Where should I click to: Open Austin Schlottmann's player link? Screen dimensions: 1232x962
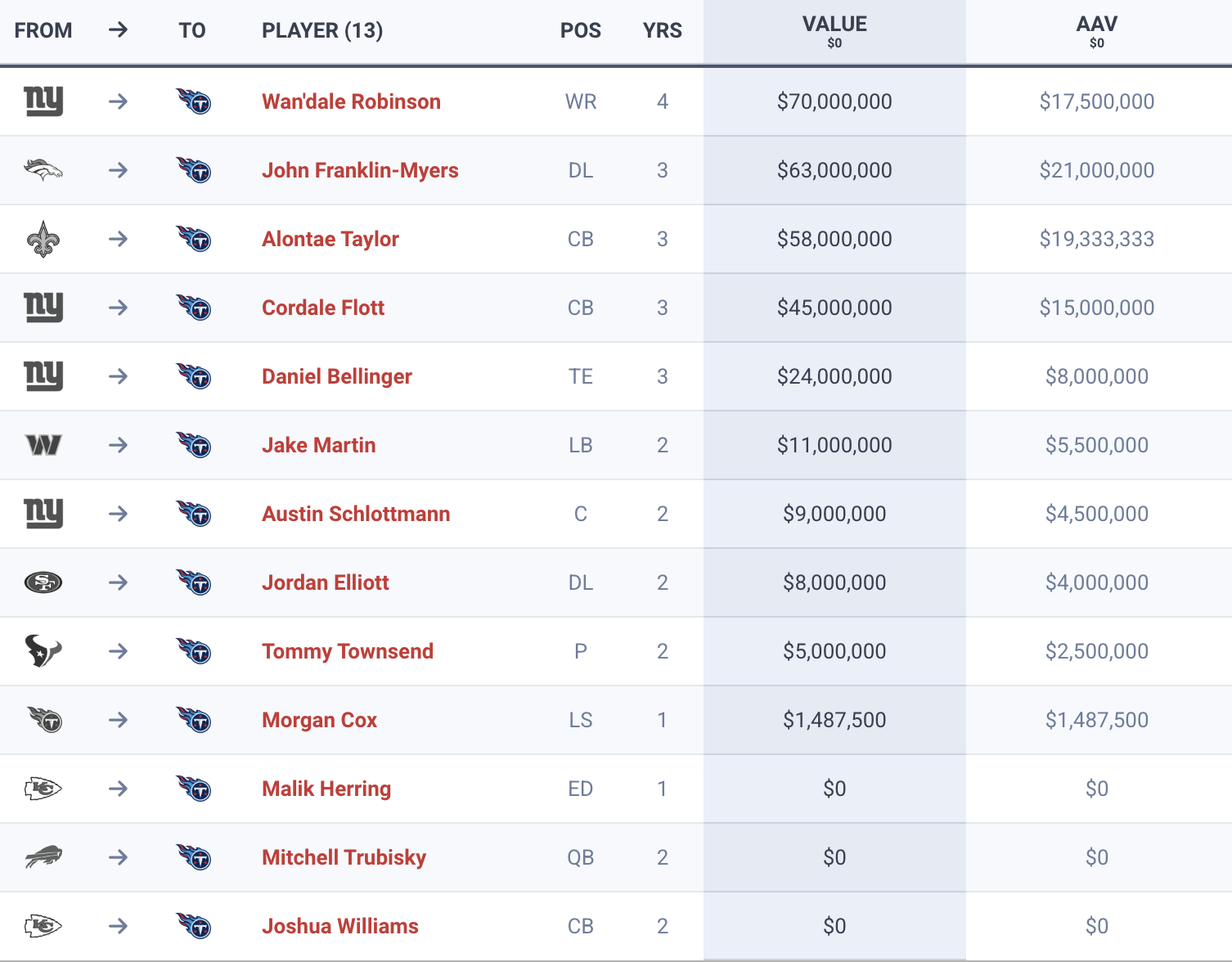pos(356,514)
